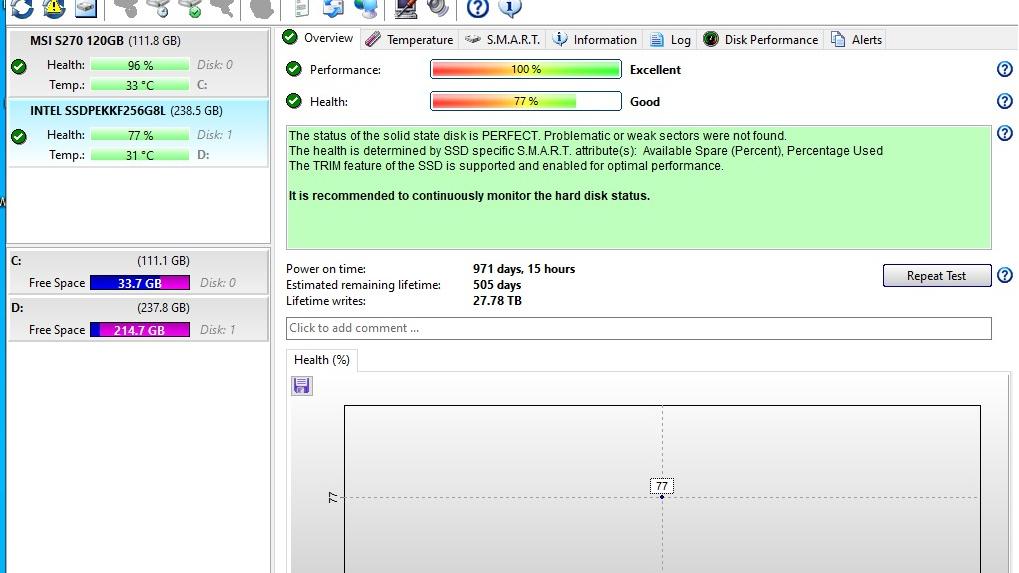
Task: Click green check icon beside Performance label
Action: pos(294,69)
